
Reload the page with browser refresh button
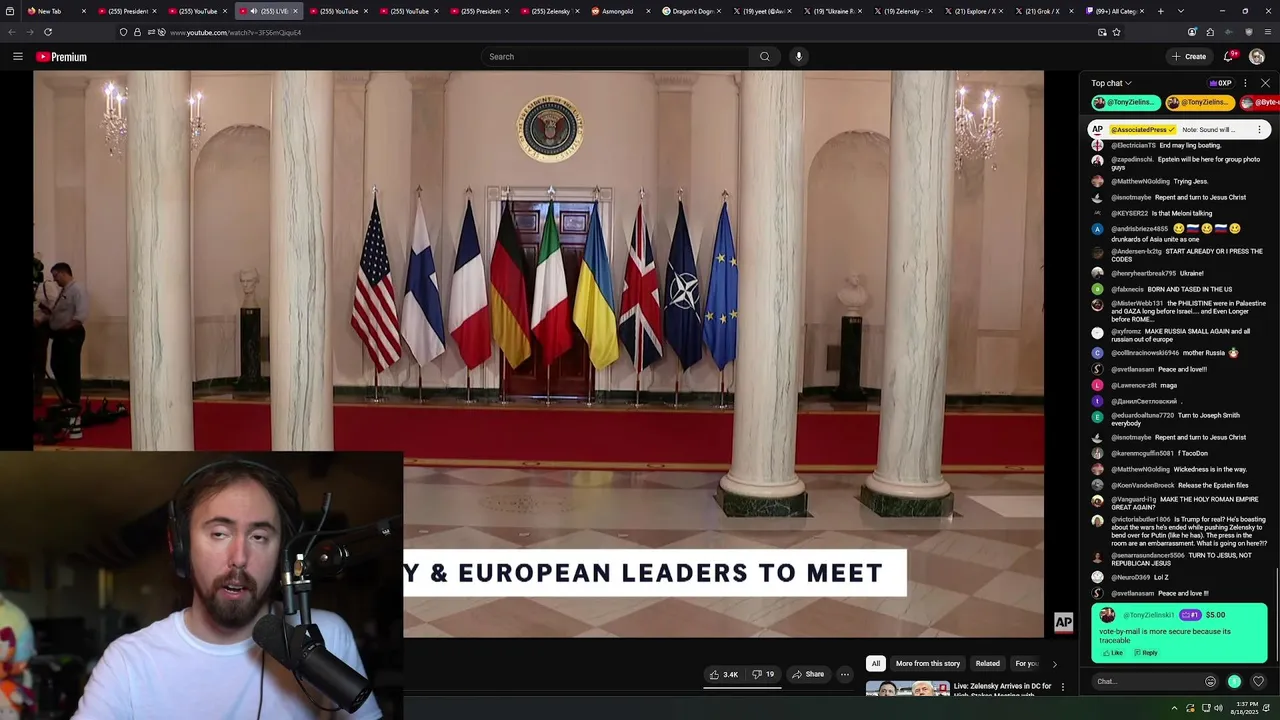(x=47, y=32)
